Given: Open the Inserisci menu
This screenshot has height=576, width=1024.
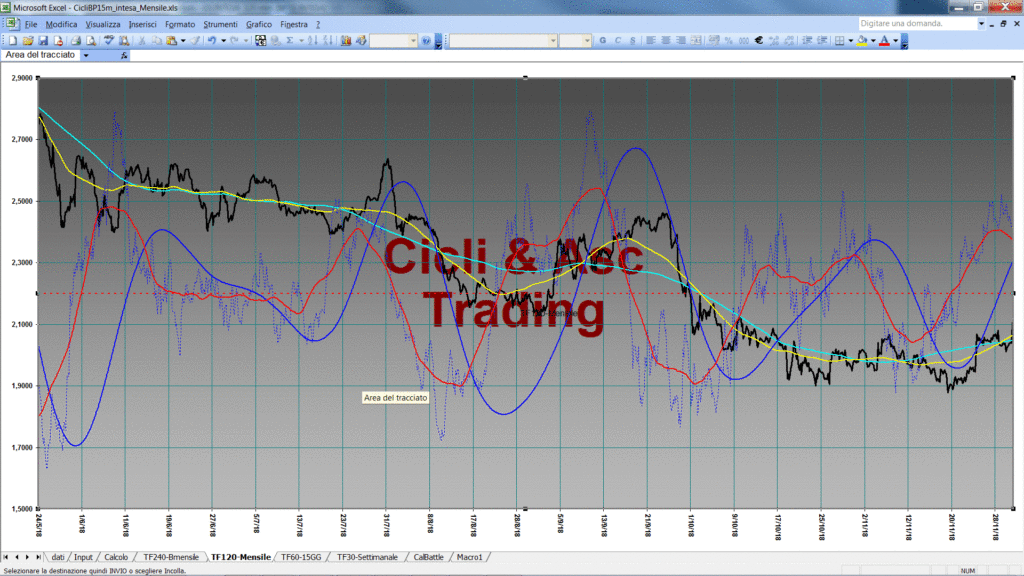Looking at the screenshot, I should [x=142, y=24].
